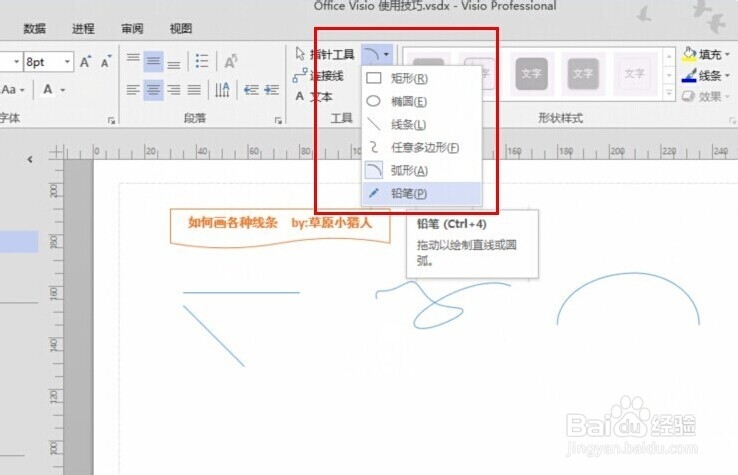The height and width of the screenshot is (475, 738).
Task: Choose 线条(L) from drawing tools menu
Action: [x=422, y=124]
